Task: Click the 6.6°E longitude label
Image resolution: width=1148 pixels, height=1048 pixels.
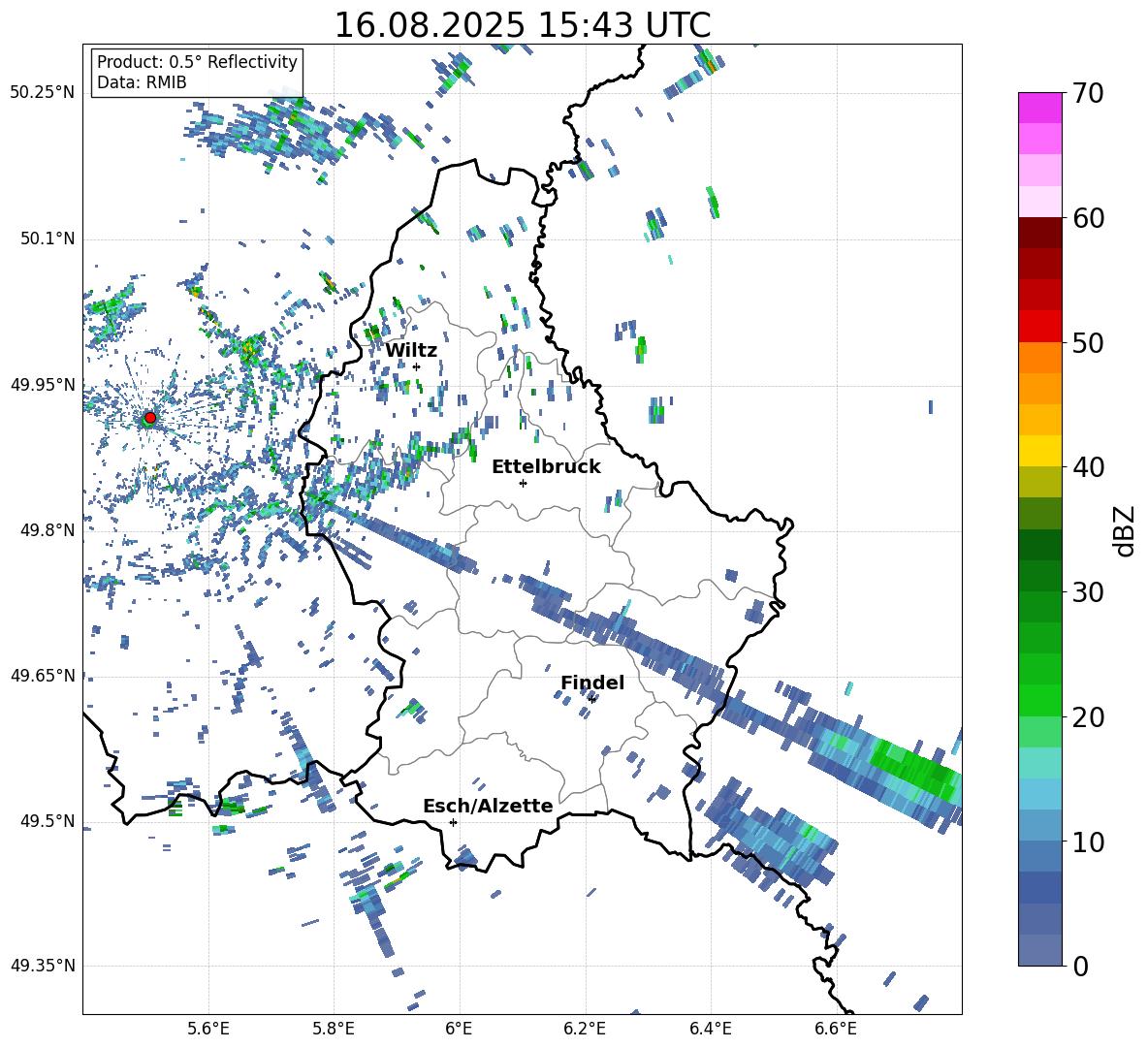Action: pos(836,1029)
